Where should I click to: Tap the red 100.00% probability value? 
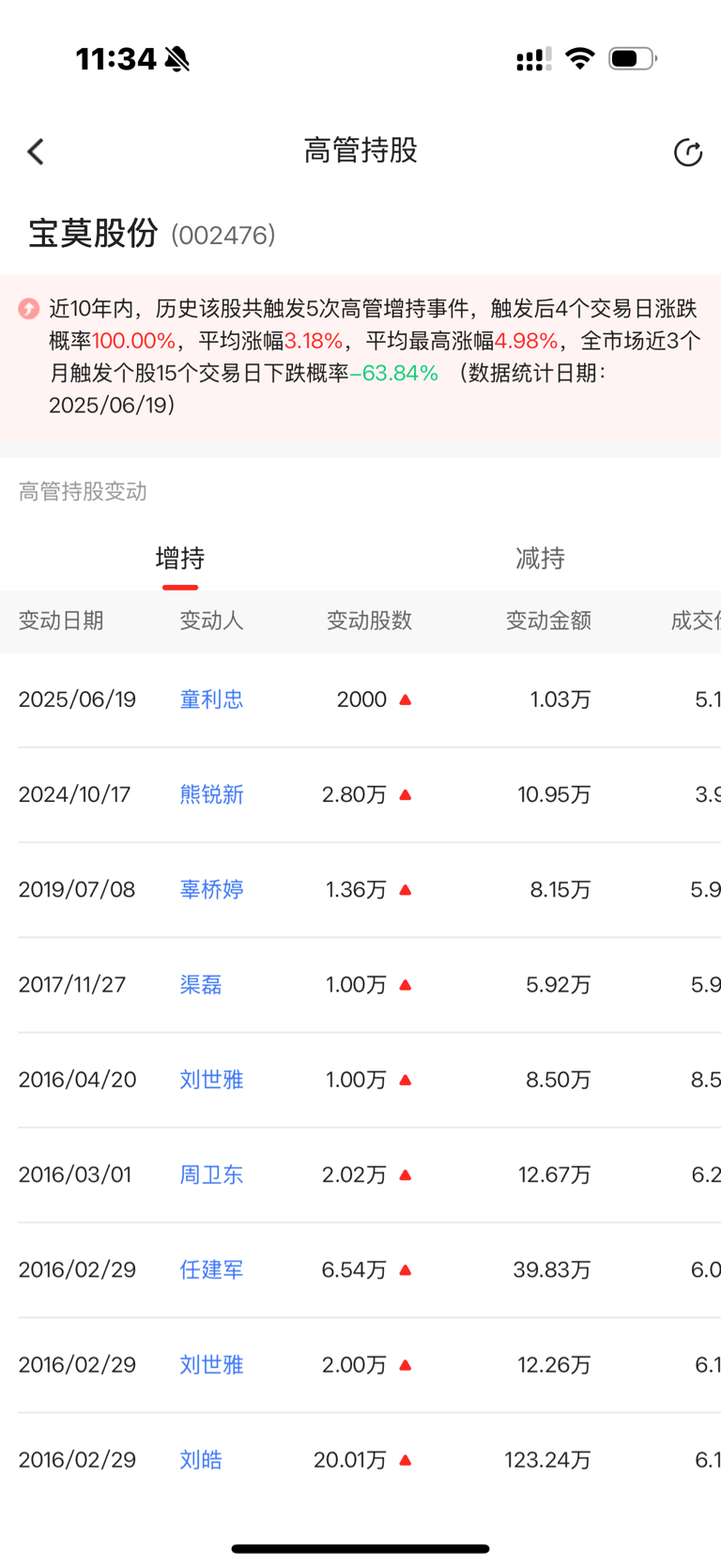(x=133, y=341)
